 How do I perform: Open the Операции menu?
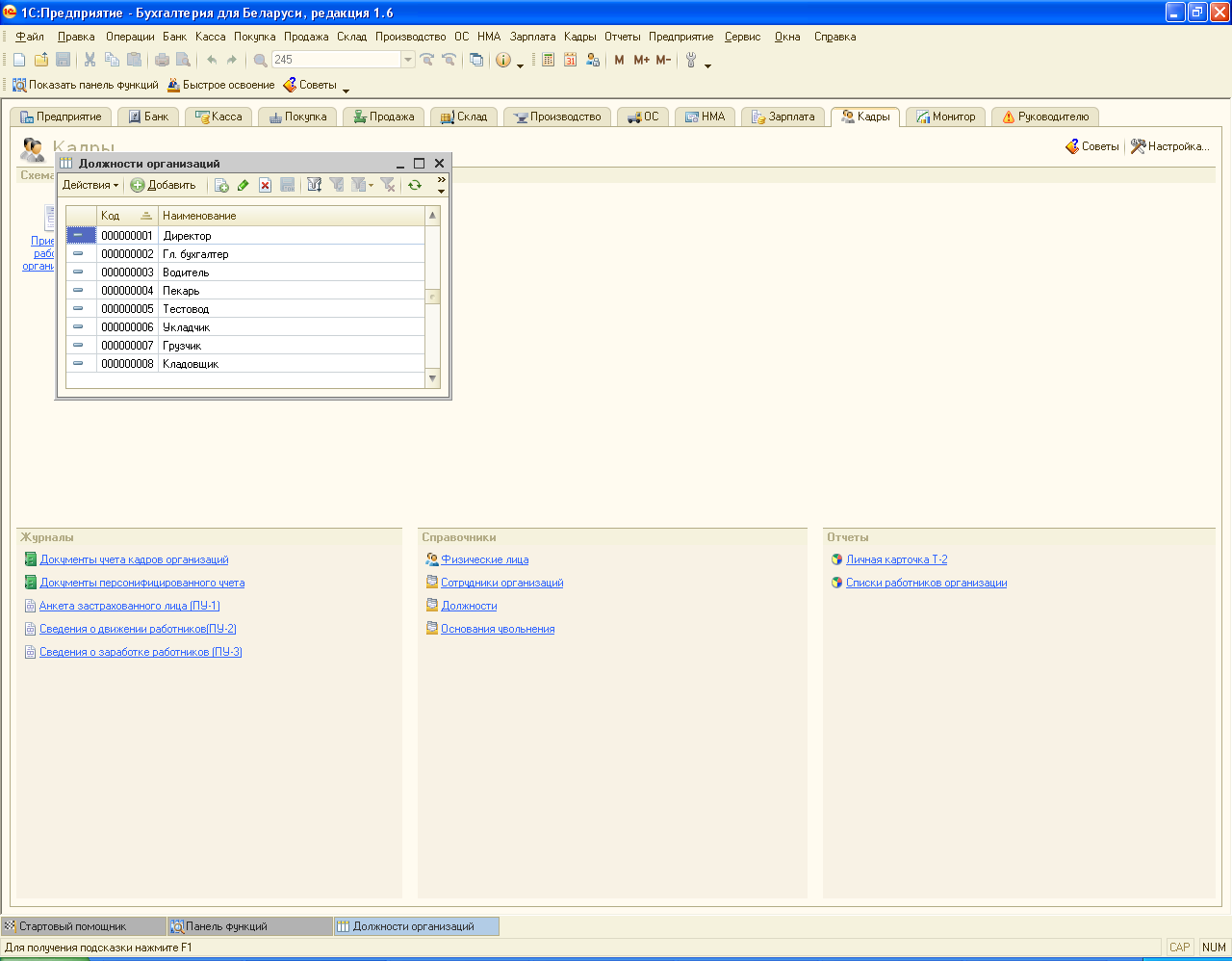(130, 37)
